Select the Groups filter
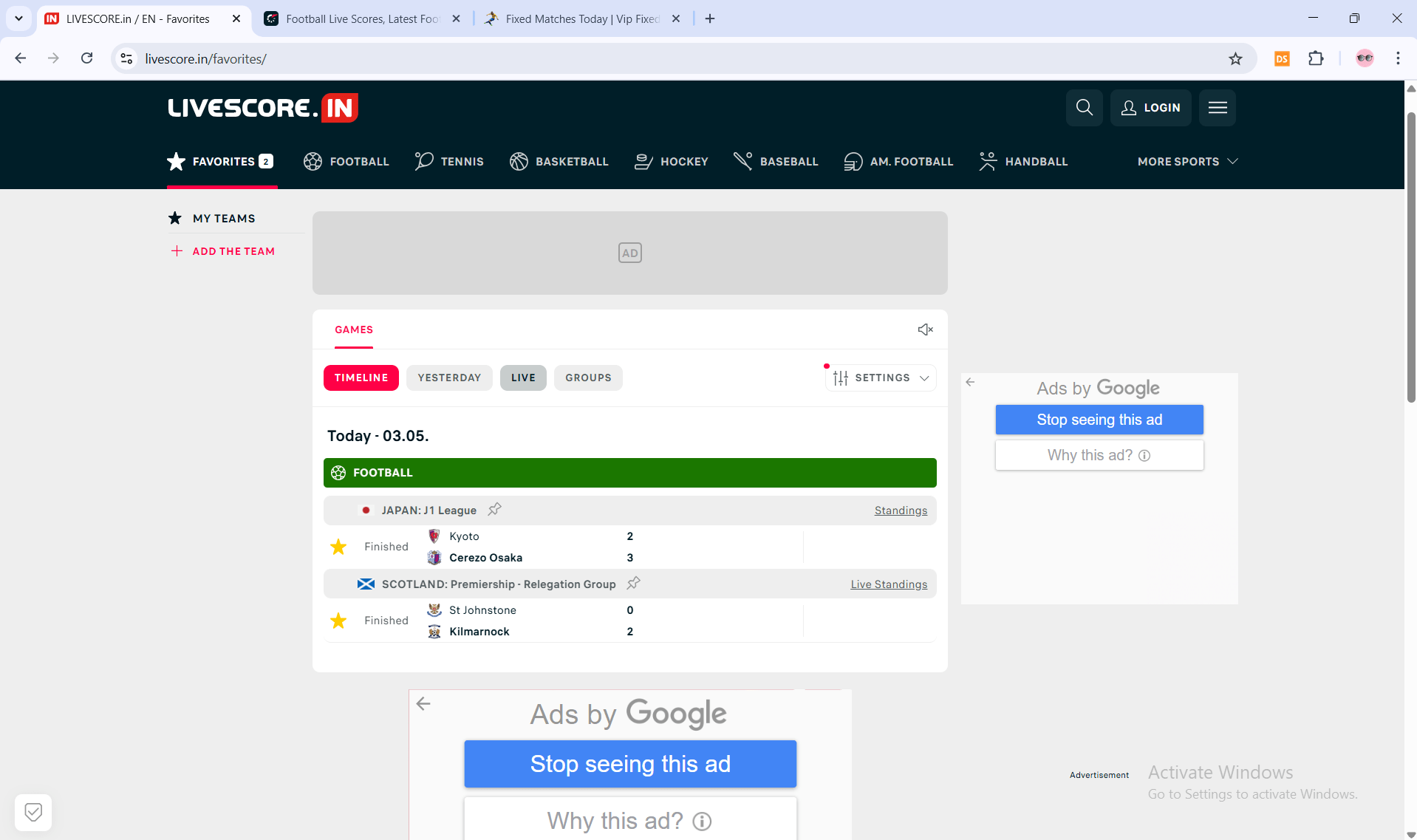This screenshot has width=1417, height=840. point(588,378)
